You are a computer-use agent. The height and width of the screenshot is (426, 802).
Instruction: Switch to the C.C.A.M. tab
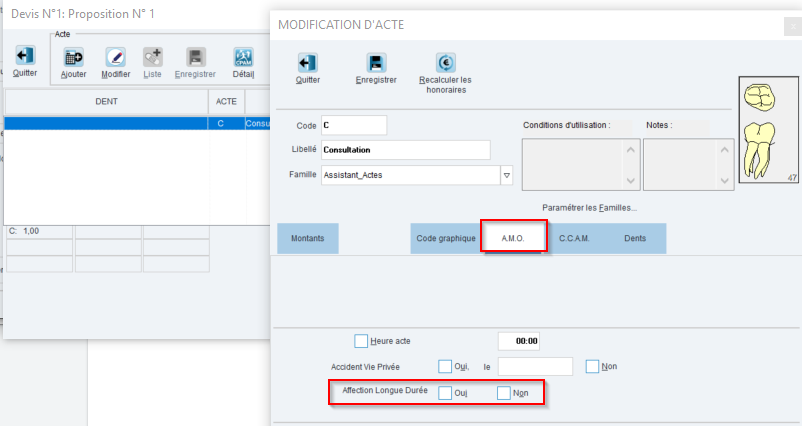[x=574, y=238]
